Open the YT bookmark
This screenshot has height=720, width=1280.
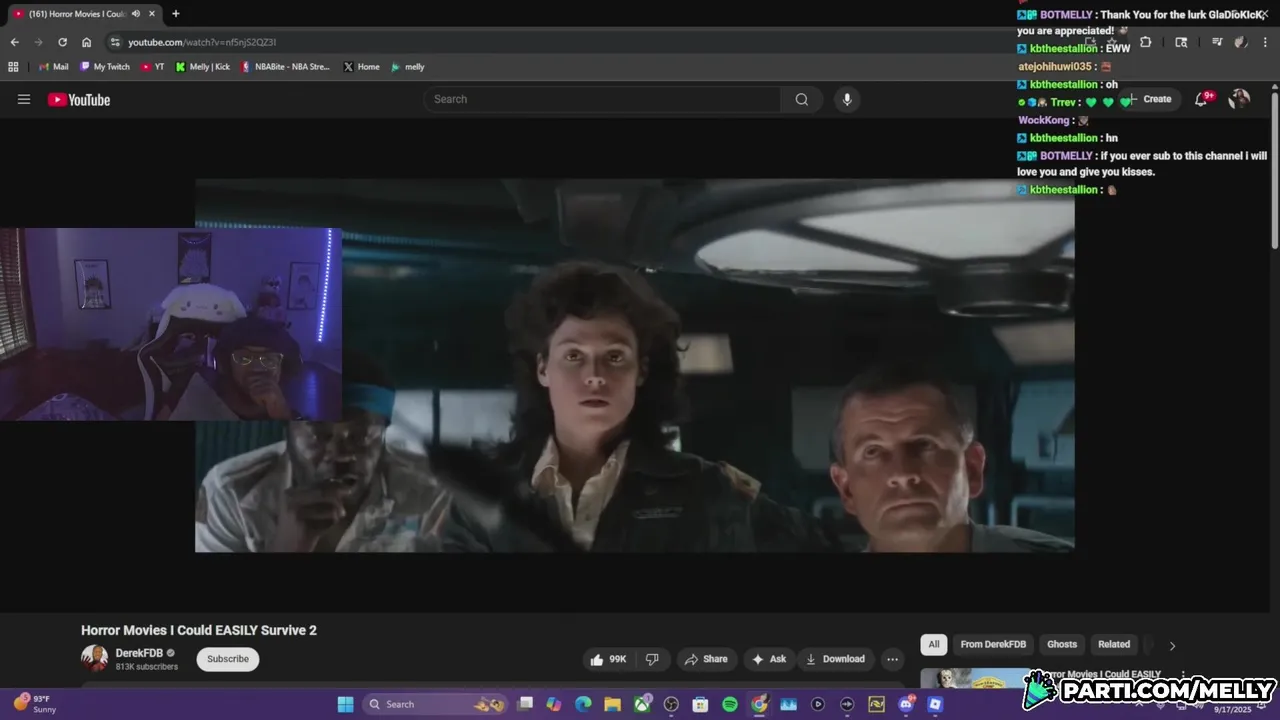click(x=153, y=67)
